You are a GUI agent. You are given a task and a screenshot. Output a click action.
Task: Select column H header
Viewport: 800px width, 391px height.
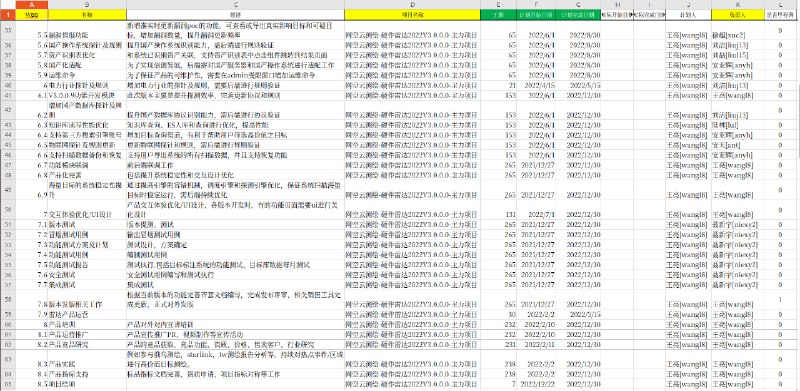(617, 5)
